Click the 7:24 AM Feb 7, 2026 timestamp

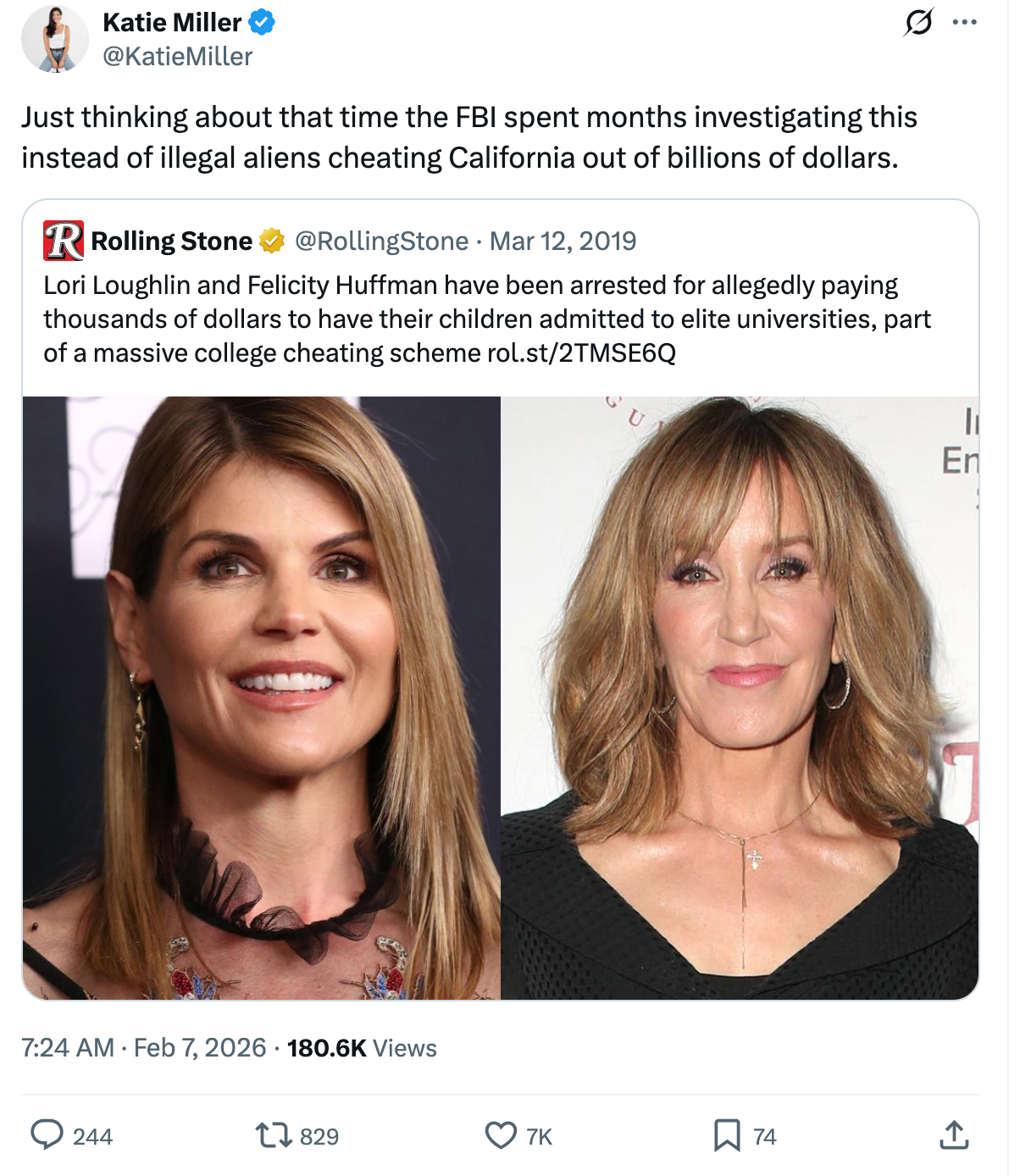coord(144,1048)
